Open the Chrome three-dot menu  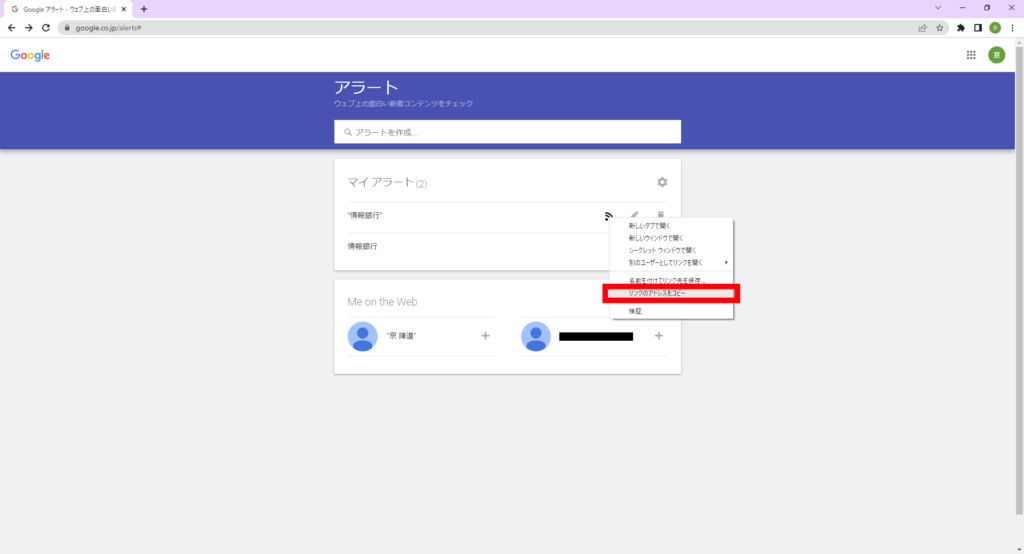(1012, 28)
